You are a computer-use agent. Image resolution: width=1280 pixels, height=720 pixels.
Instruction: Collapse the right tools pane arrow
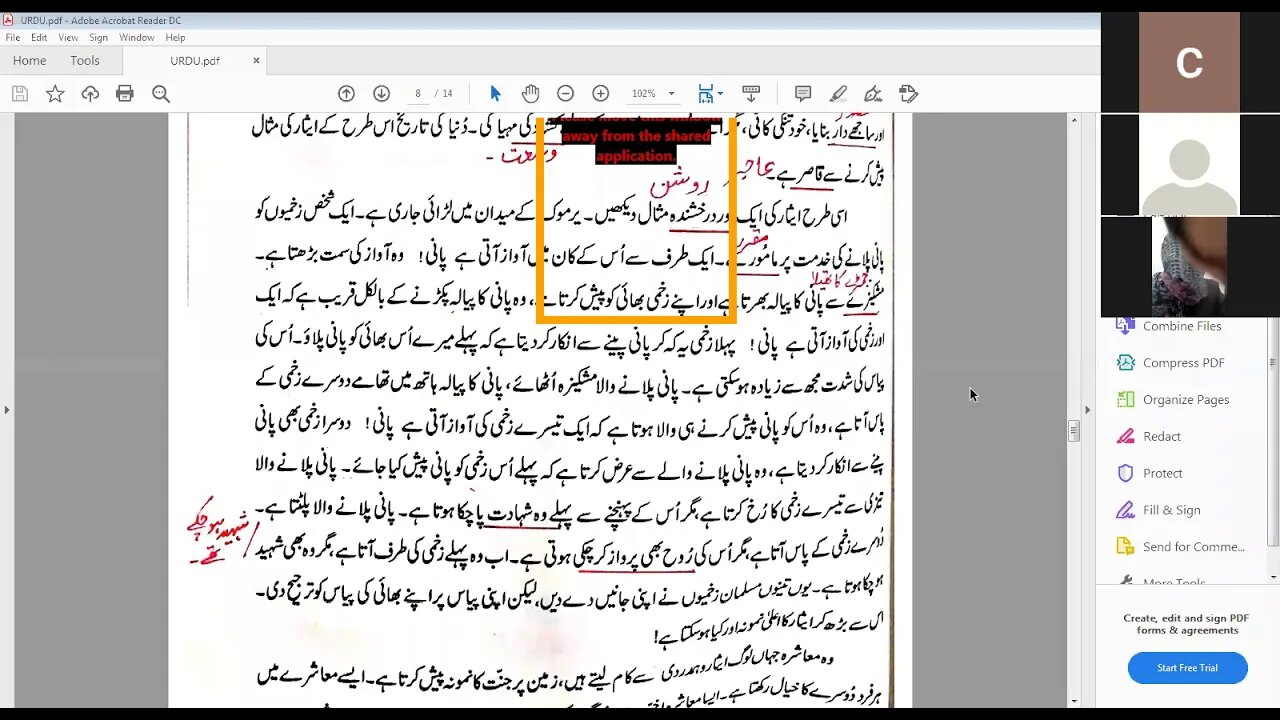tap(1088, 410)
